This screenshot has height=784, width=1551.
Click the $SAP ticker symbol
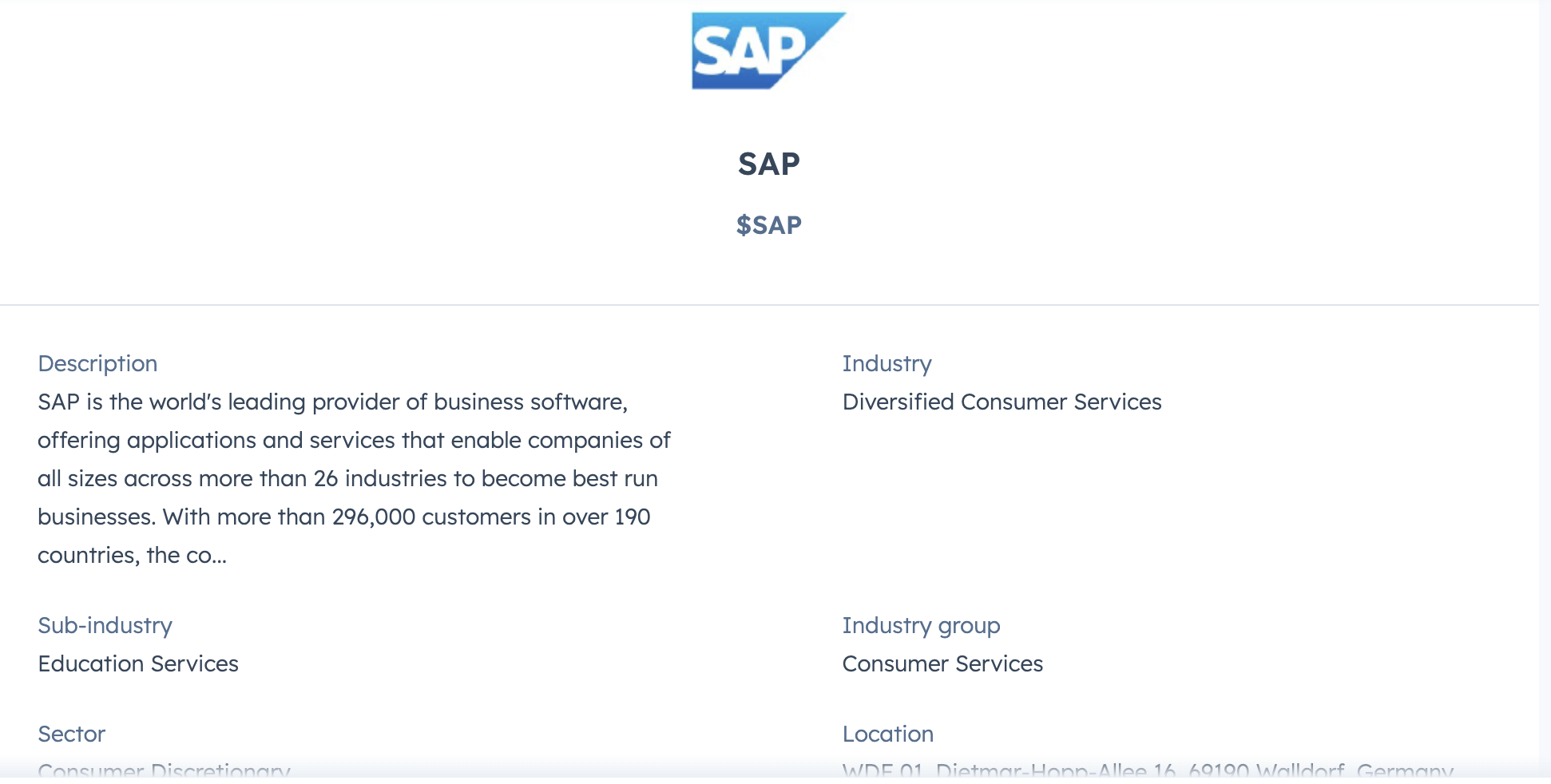click(768, 225)
